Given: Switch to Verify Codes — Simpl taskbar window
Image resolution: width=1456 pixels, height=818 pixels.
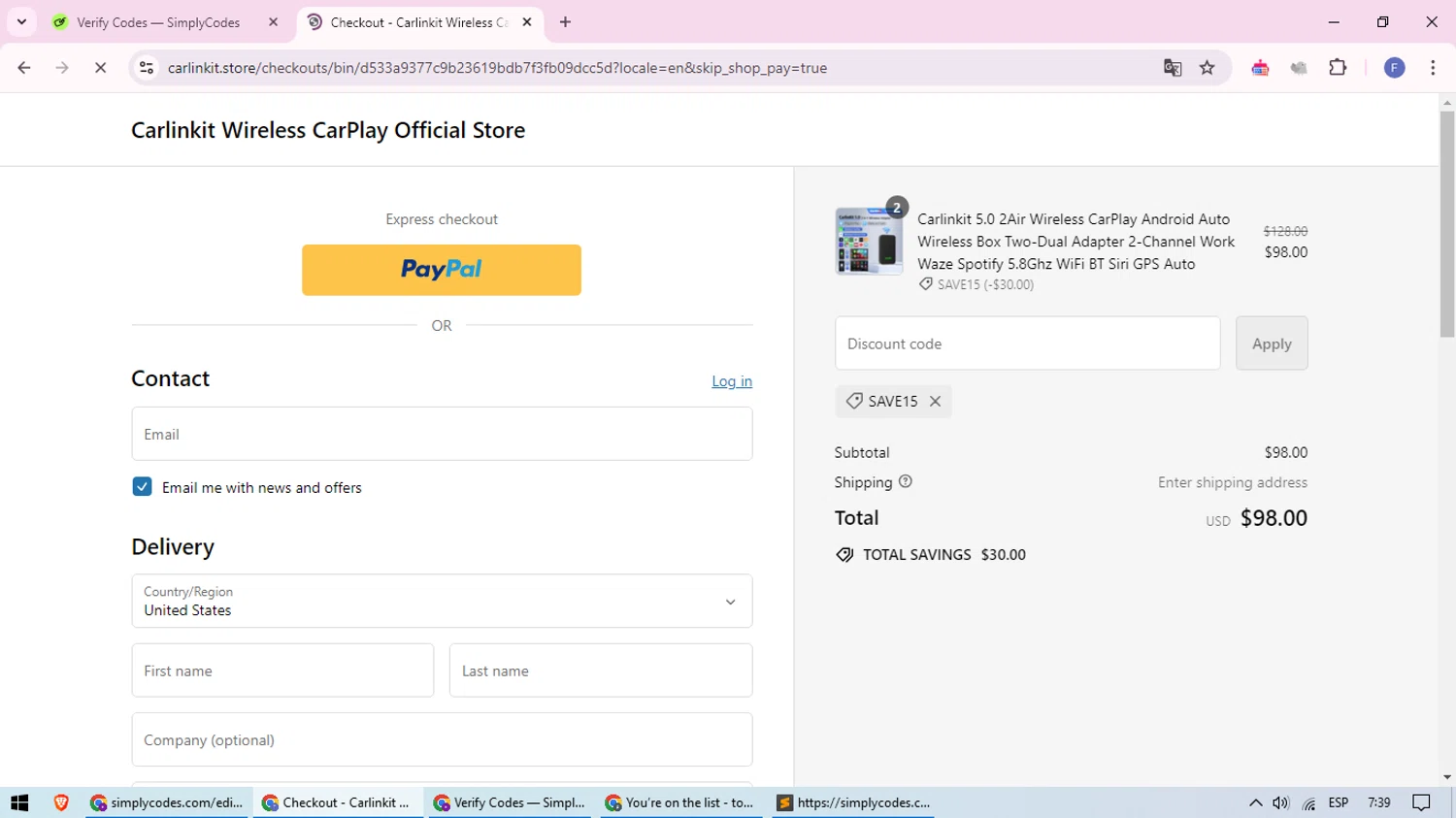Looking at the screenshot, I should point(511,802).
